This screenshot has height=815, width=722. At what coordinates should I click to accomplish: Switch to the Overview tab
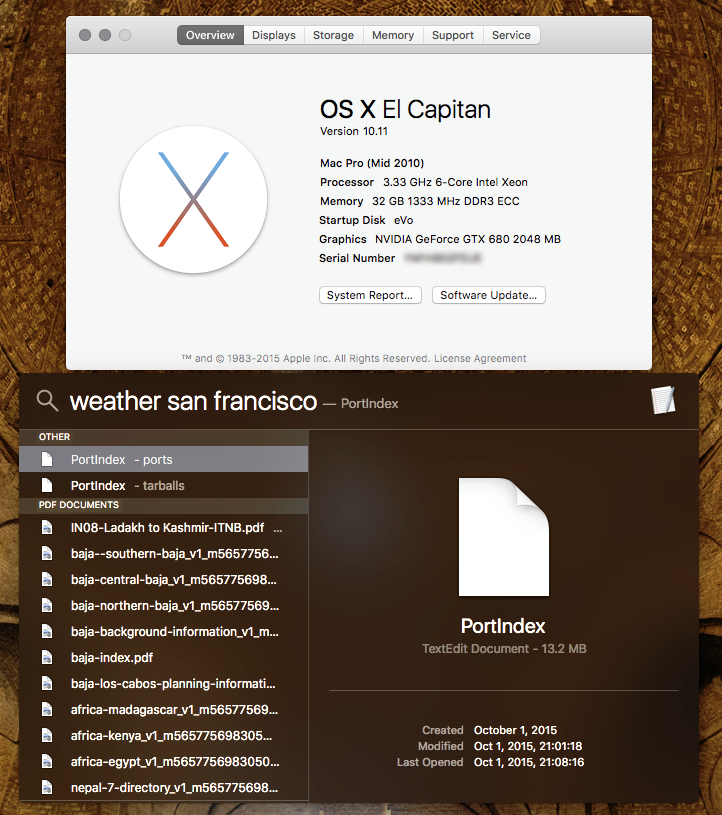click(x=210, y=35)
